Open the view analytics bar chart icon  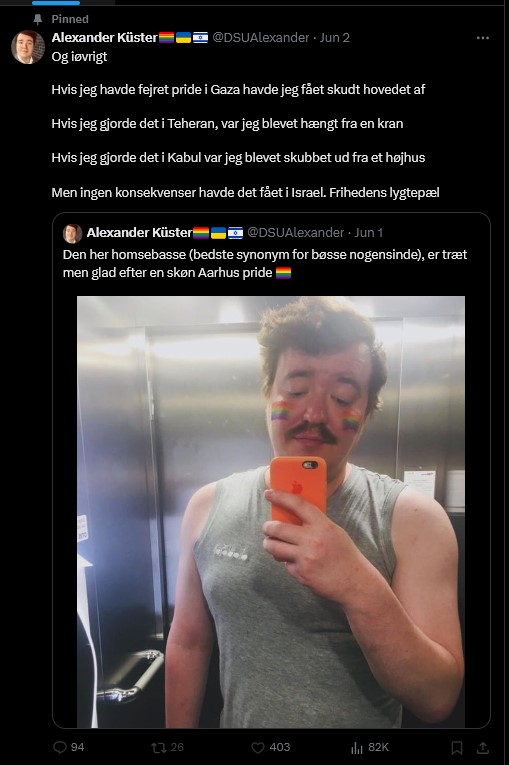357,747
